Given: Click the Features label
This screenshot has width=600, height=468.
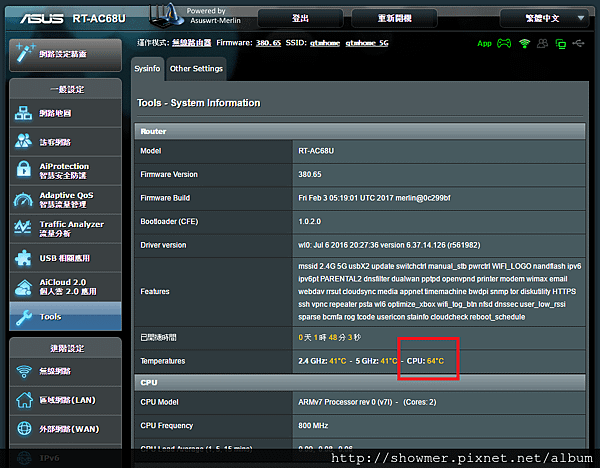Looking at the screenshot, I should click(x=155, y=292).
